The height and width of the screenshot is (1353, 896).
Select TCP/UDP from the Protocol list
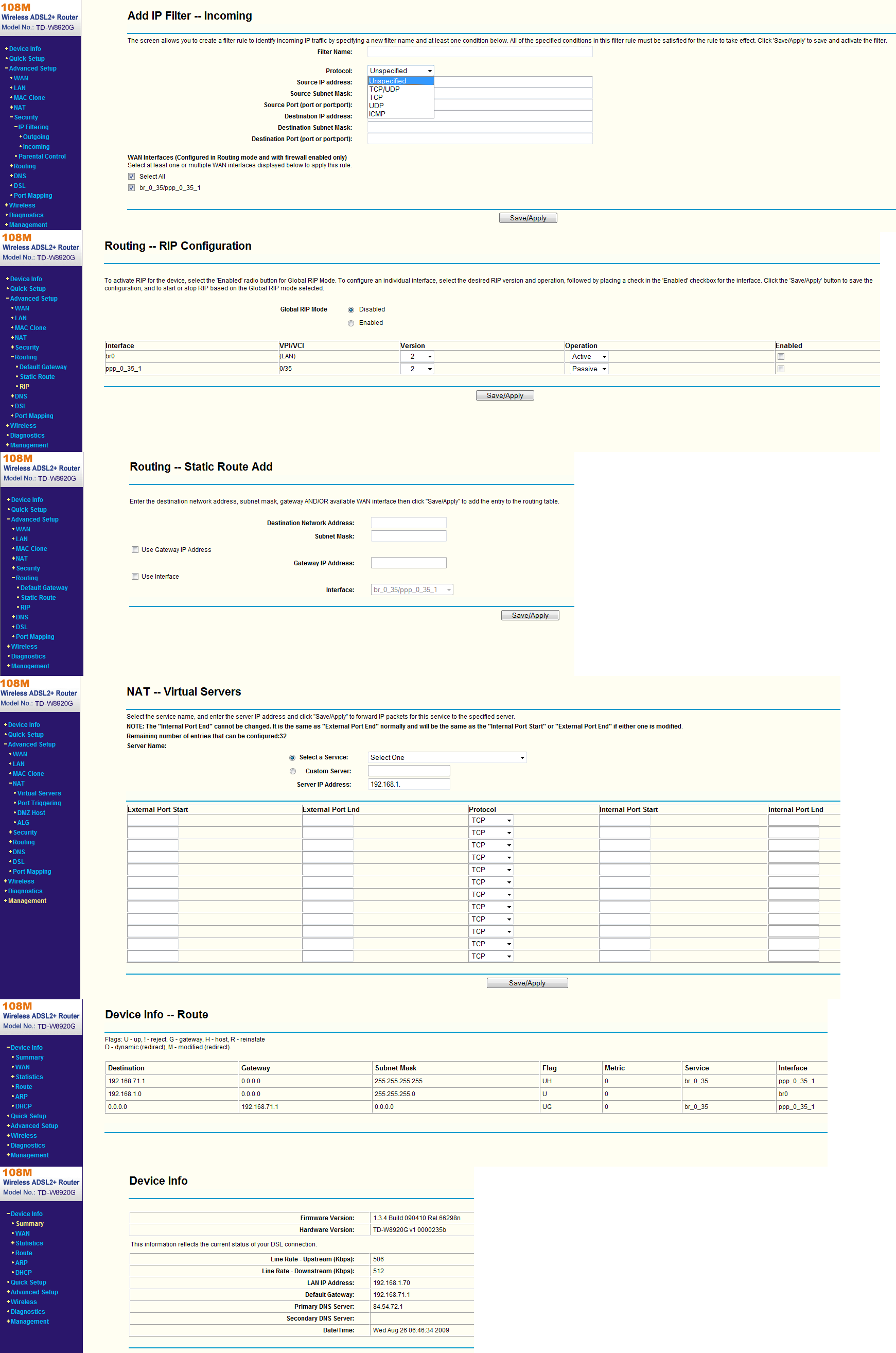coord(384,89)
